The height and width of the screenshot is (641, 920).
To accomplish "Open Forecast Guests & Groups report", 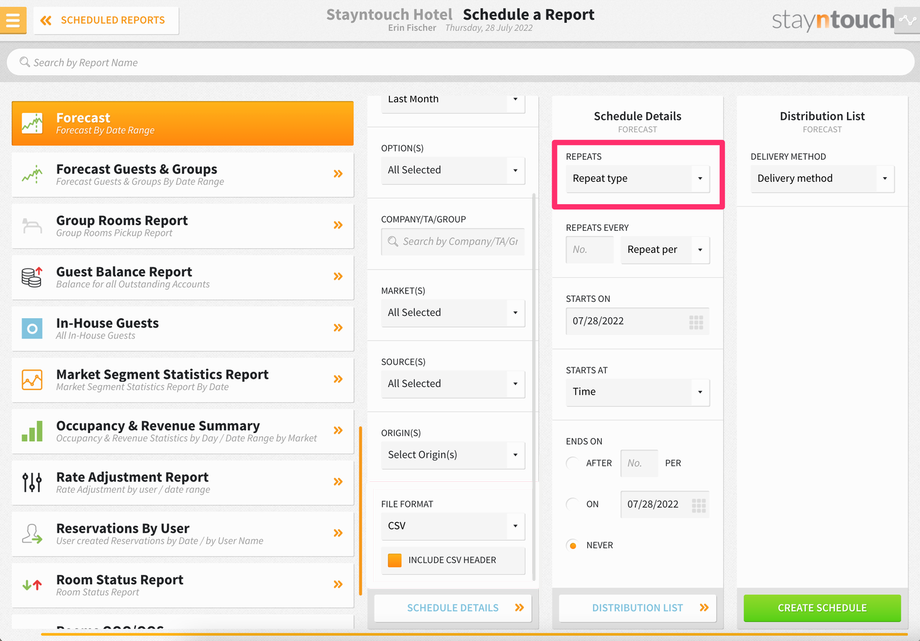I will coord(182,174).
